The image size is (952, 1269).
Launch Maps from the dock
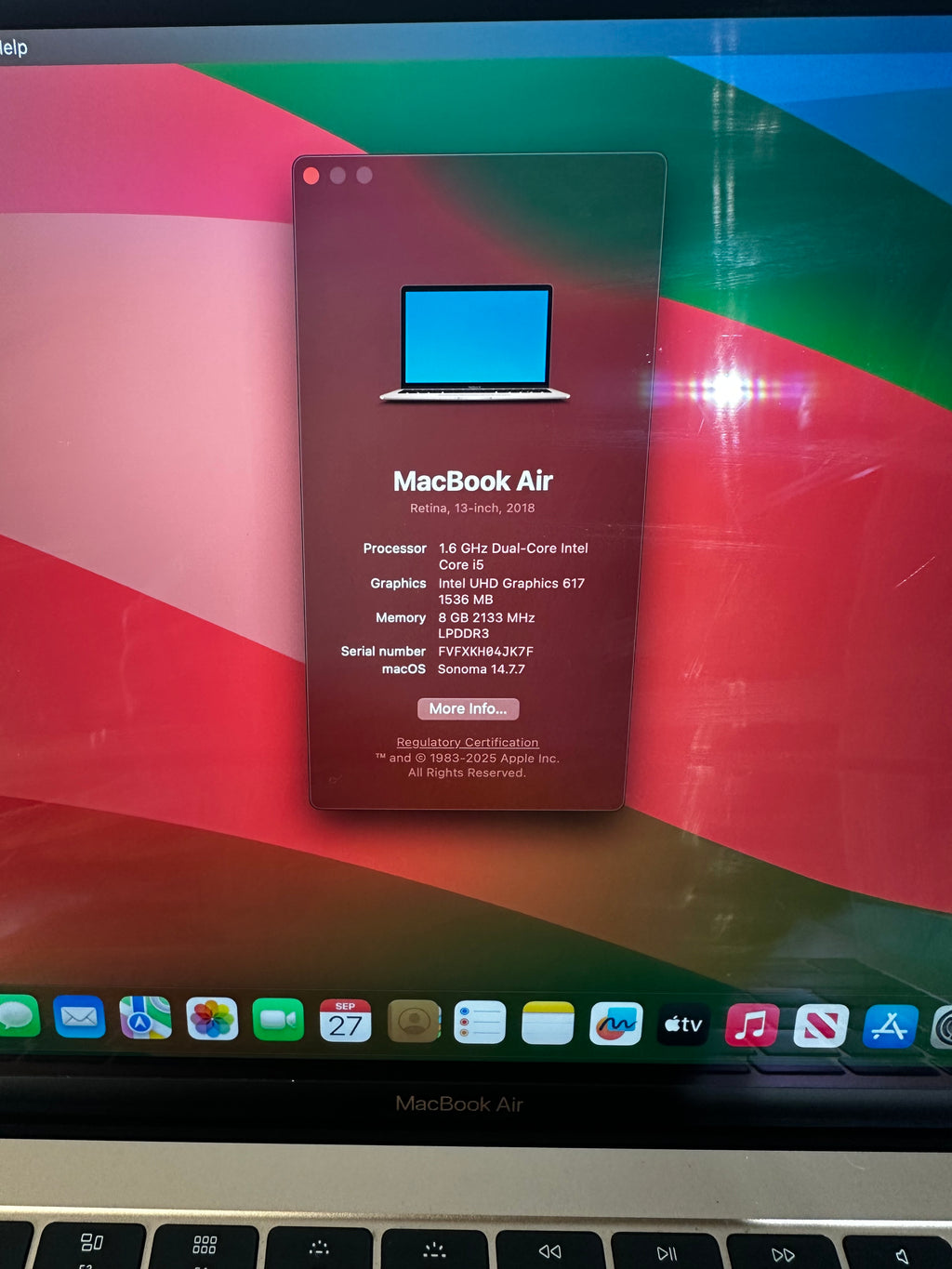pos(145,1018)
